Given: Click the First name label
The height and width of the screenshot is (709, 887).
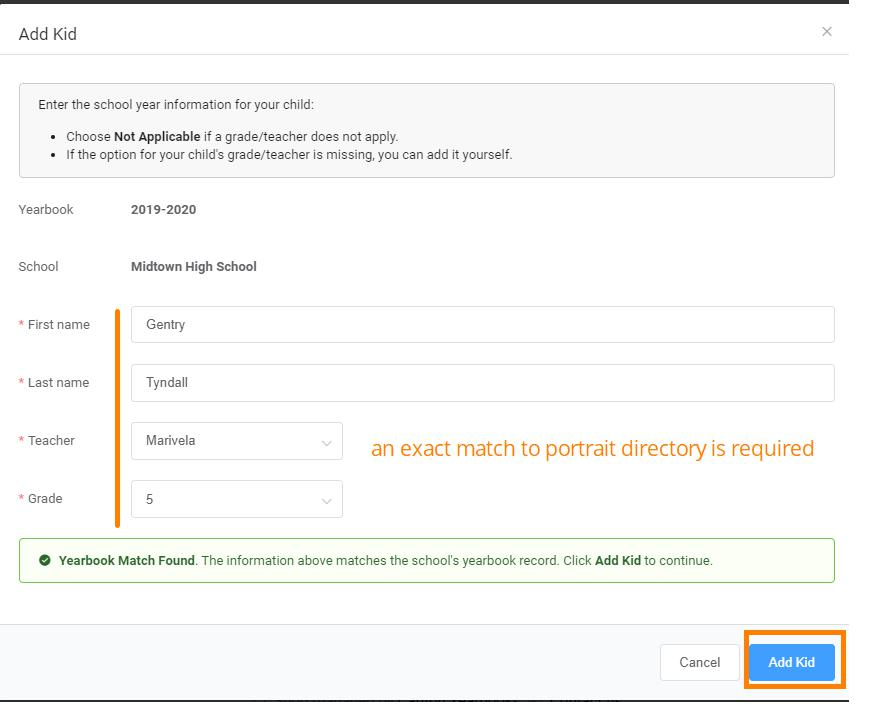Looking at the screenshot, I should (59, 324).
